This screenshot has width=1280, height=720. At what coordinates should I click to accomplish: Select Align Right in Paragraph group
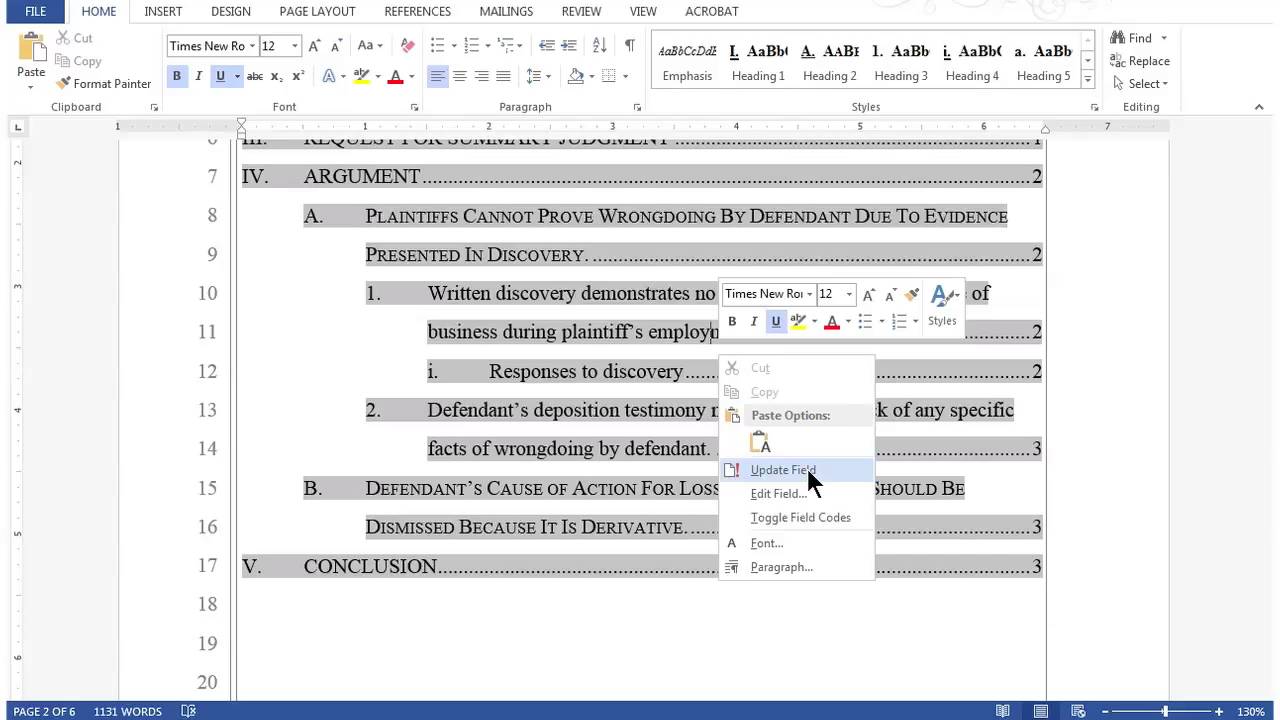coord(482,76)
